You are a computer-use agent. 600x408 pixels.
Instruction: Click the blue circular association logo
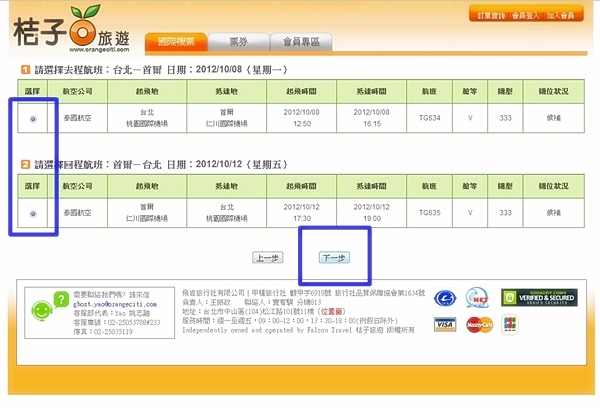click(445, 298)
